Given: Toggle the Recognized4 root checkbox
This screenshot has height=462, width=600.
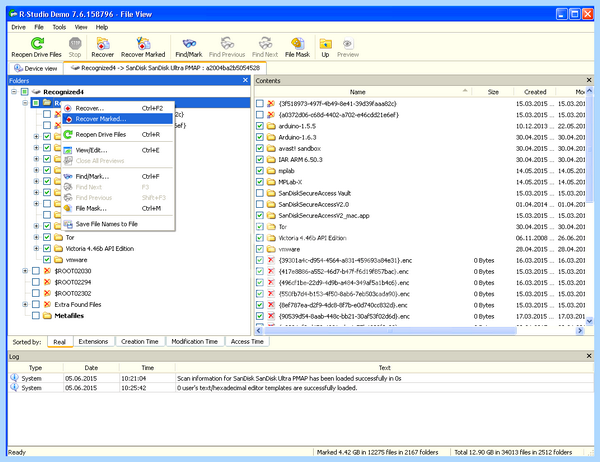Looking at the screenshot, I should 24,92.
